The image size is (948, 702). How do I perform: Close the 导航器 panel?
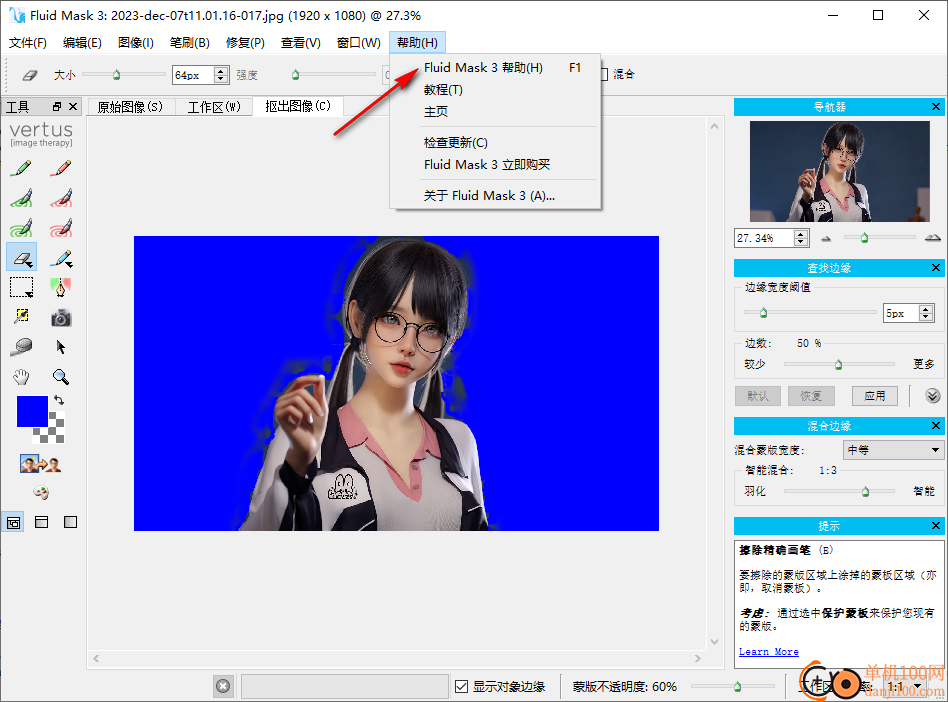pyautogui.click(x=935, y=107)
